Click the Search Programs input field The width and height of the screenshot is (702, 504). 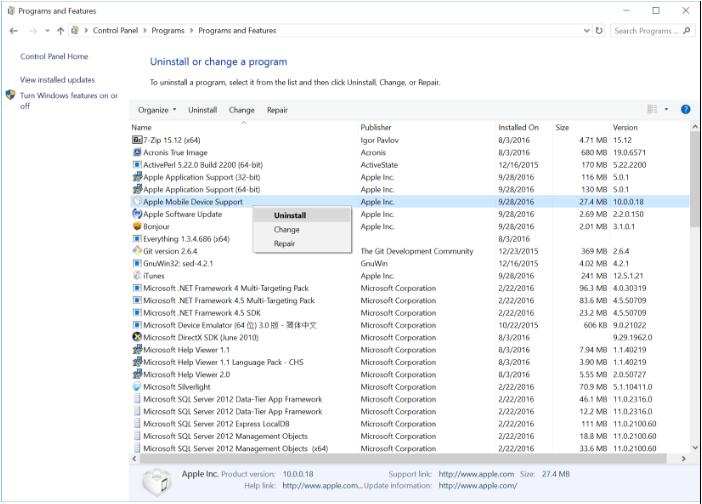pyautogui.click(x=645, y=30)
